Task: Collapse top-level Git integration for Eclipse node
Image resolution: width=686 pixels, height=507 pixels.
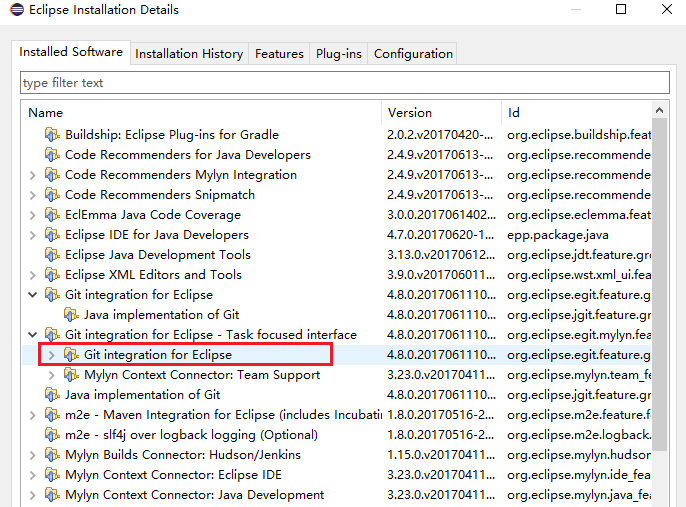Action: point(32,295)
